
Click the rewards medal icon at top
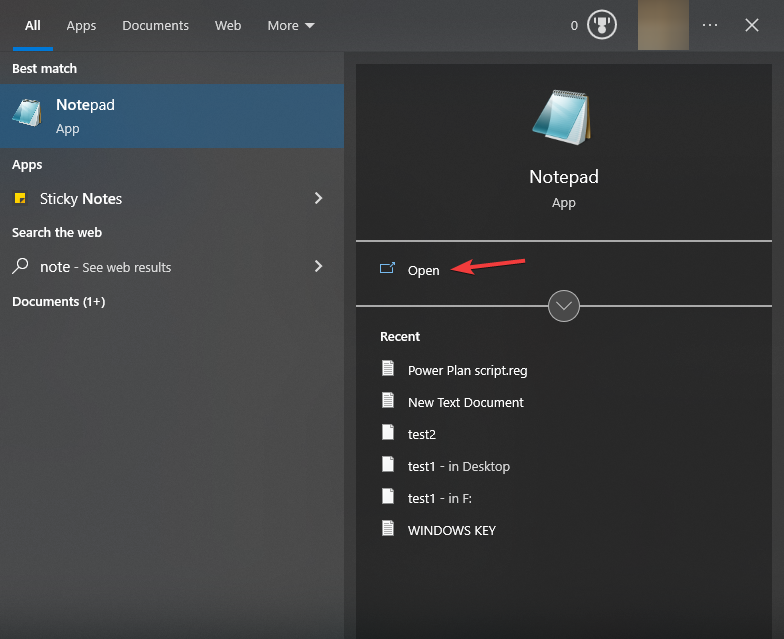tap(601, 25)
